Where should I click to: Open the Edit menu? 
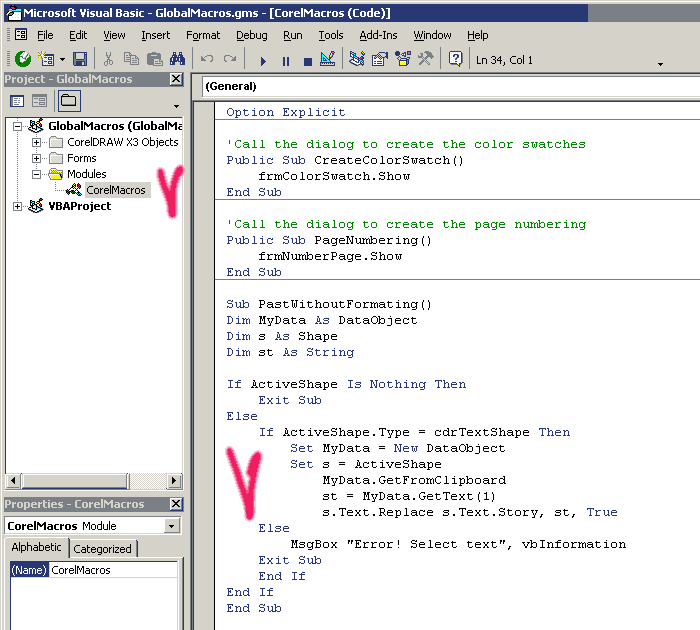pos(78,35)
